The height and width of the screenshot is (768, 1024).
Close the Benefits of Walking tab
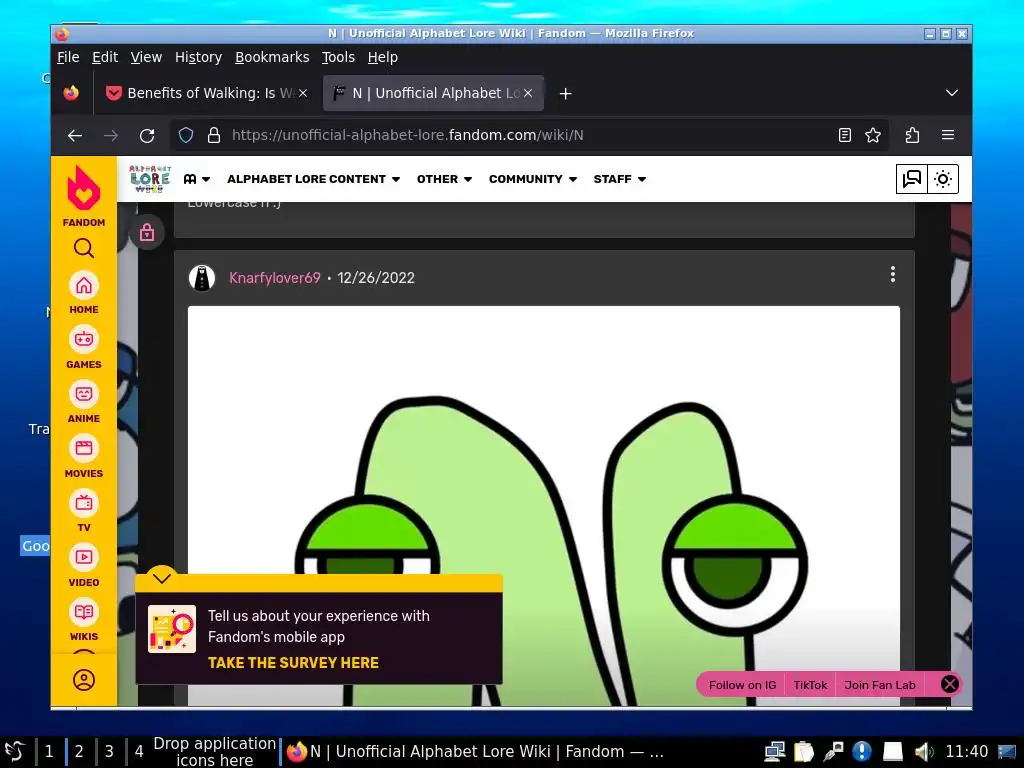303,93
